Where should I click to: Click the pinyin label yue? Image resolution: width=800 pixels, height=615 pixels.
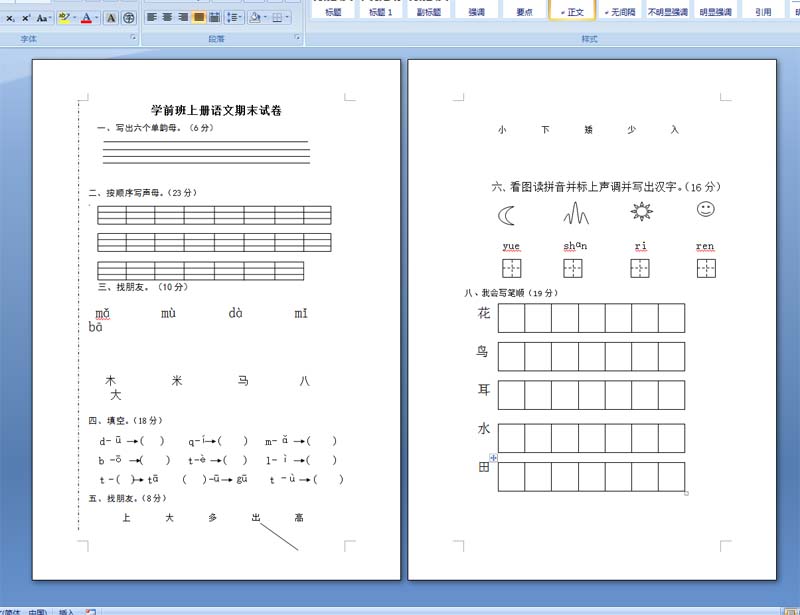coord(511,246)
